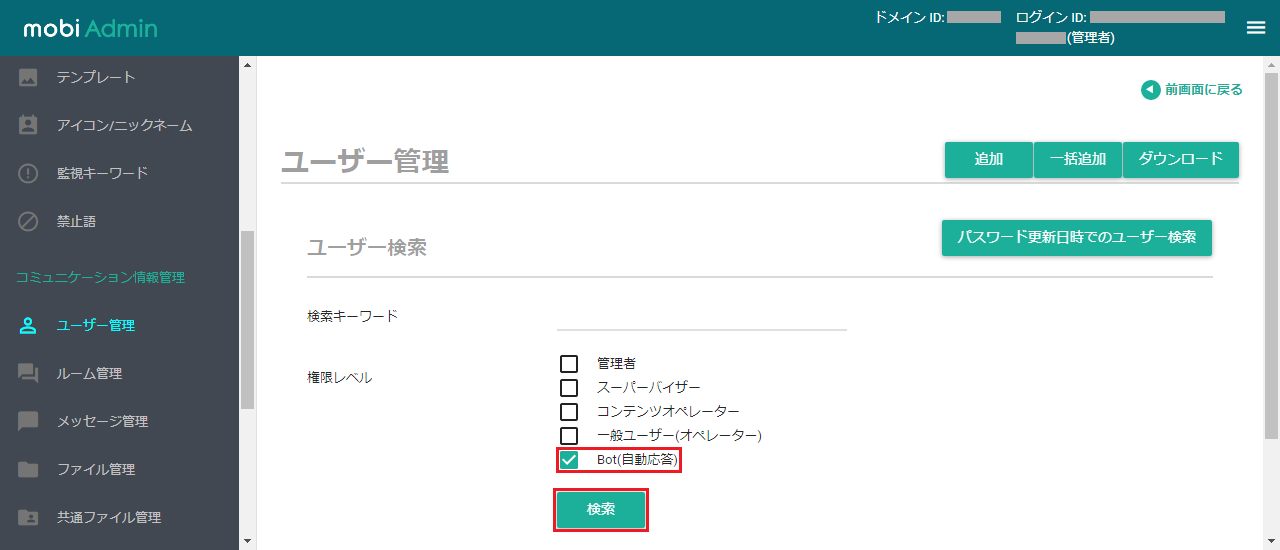Click the 禁止語 prohibited circle icon

coord(28,221)
